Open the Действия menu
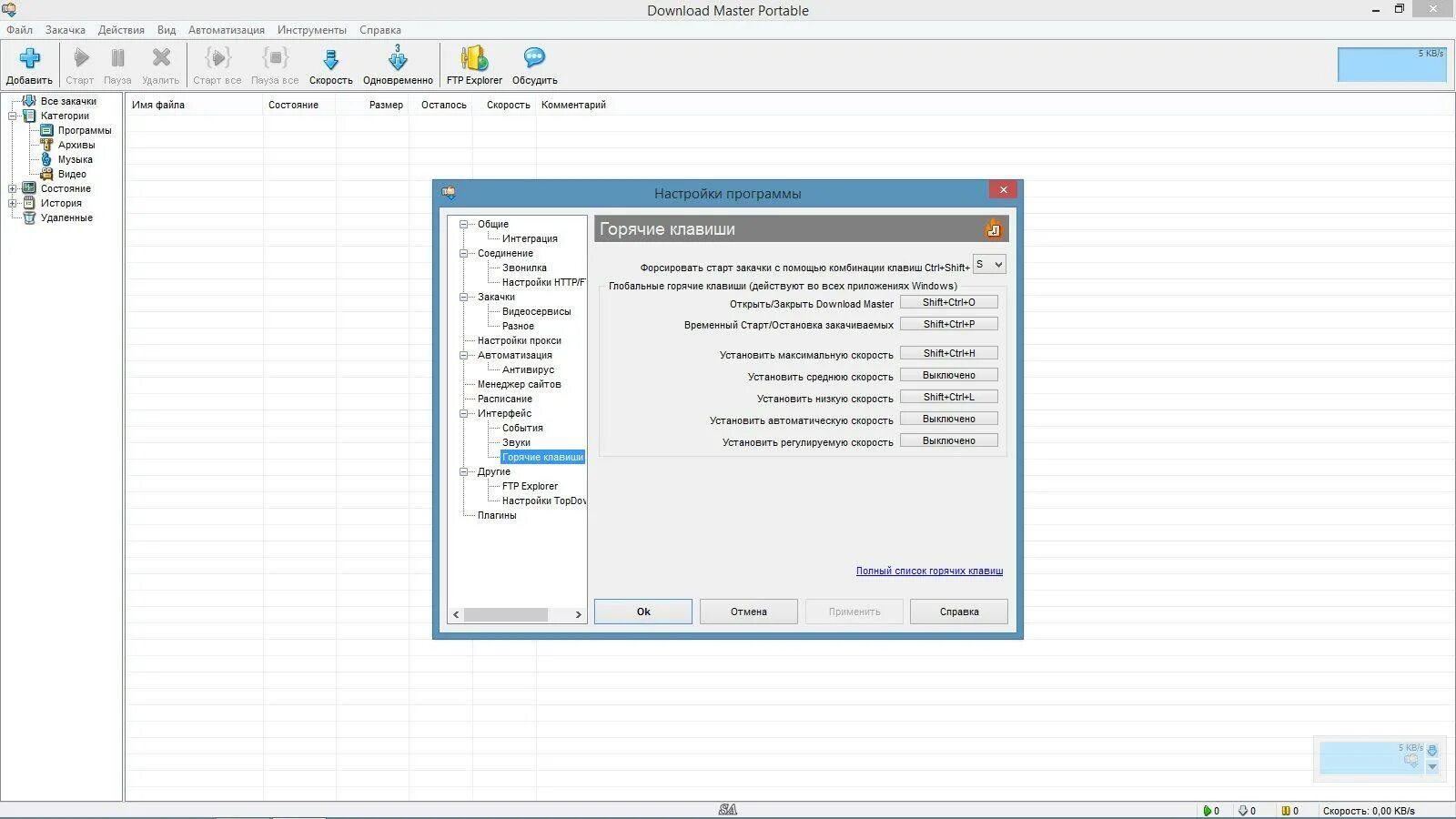Screen dimensions: 1456x819 pyautogui.click(x=121, y=30)
